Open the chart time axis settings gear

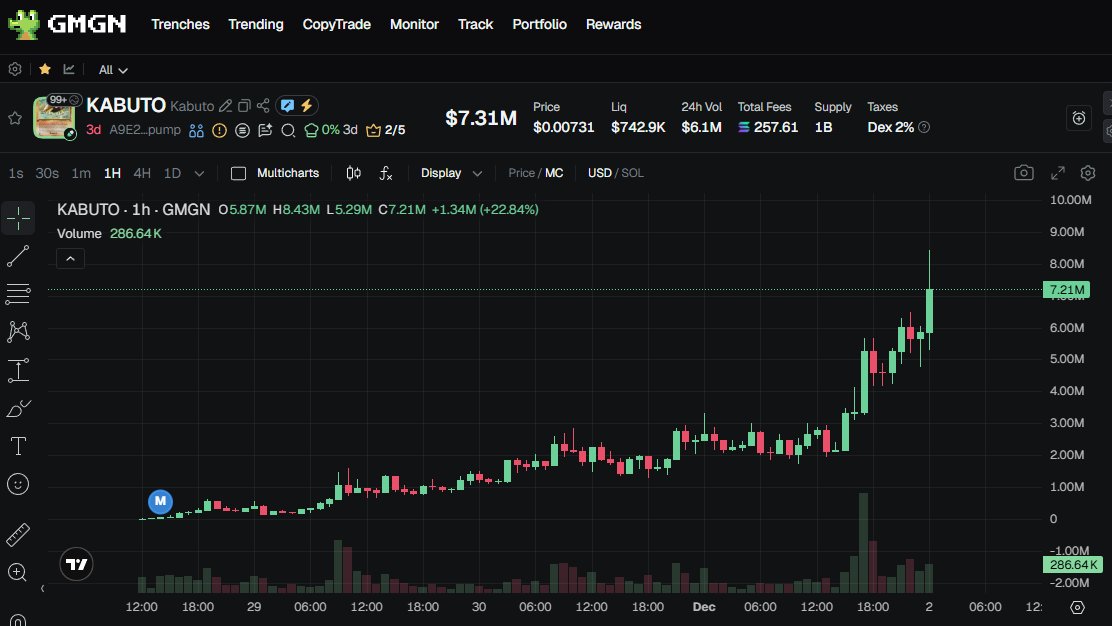[1077, 608]
